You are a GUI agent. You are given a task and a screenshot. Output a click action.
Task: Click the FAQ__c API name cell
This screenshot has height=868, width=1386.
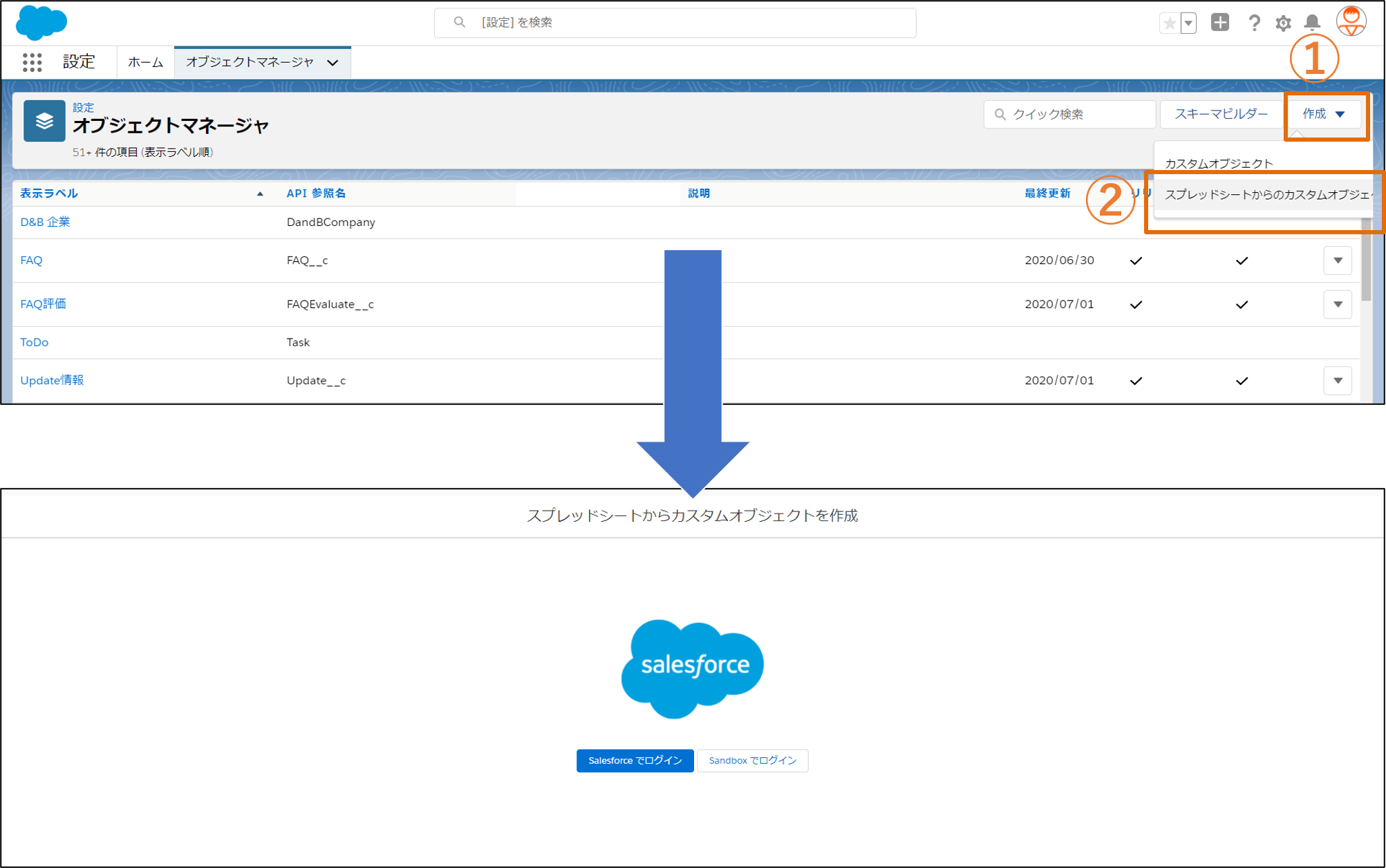coord(307,261)
